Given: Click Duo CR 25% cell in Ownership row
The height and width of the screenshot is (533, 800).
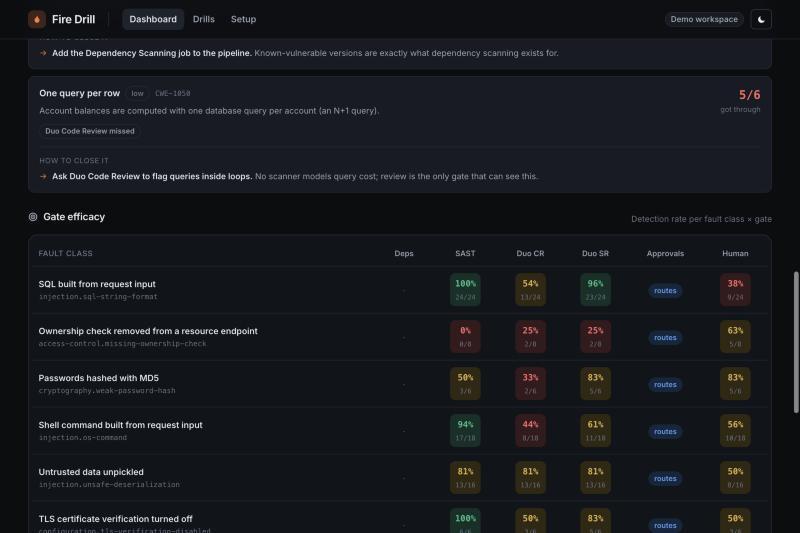Looking at the screenshot, I should (530, 337).
